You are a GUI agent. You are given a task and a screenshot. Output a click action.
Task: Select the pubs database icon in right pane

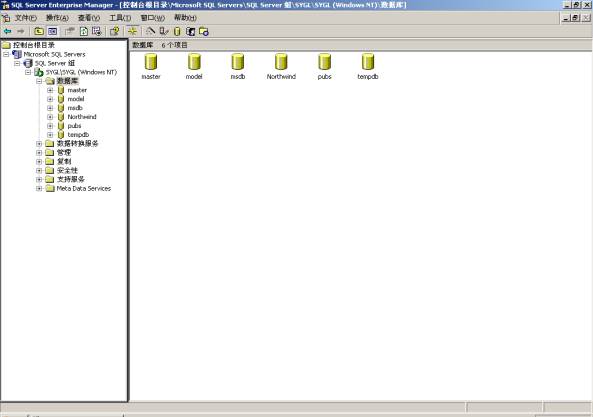click(x=324, y=62)
